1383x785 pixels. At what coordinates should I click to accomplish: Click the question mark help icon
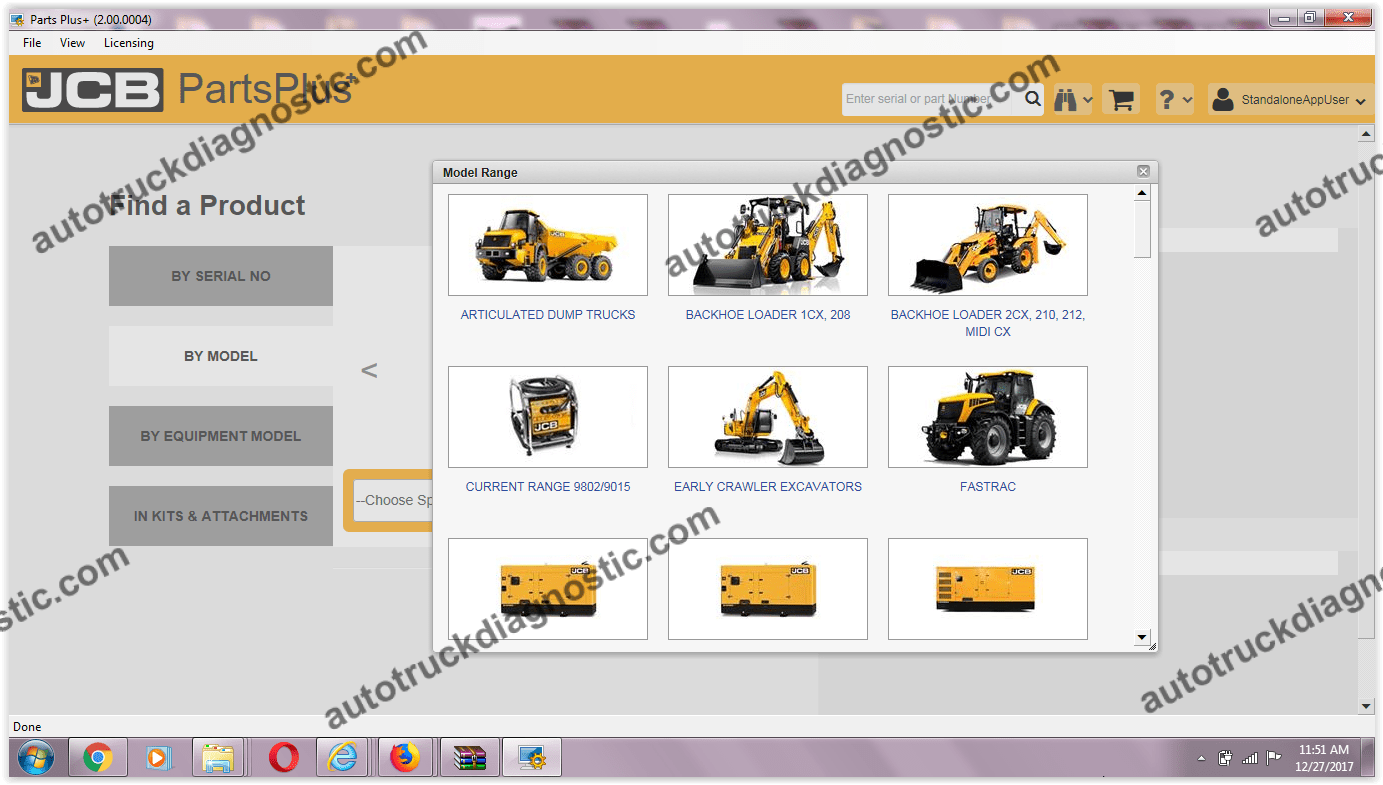pos(1168,99)
